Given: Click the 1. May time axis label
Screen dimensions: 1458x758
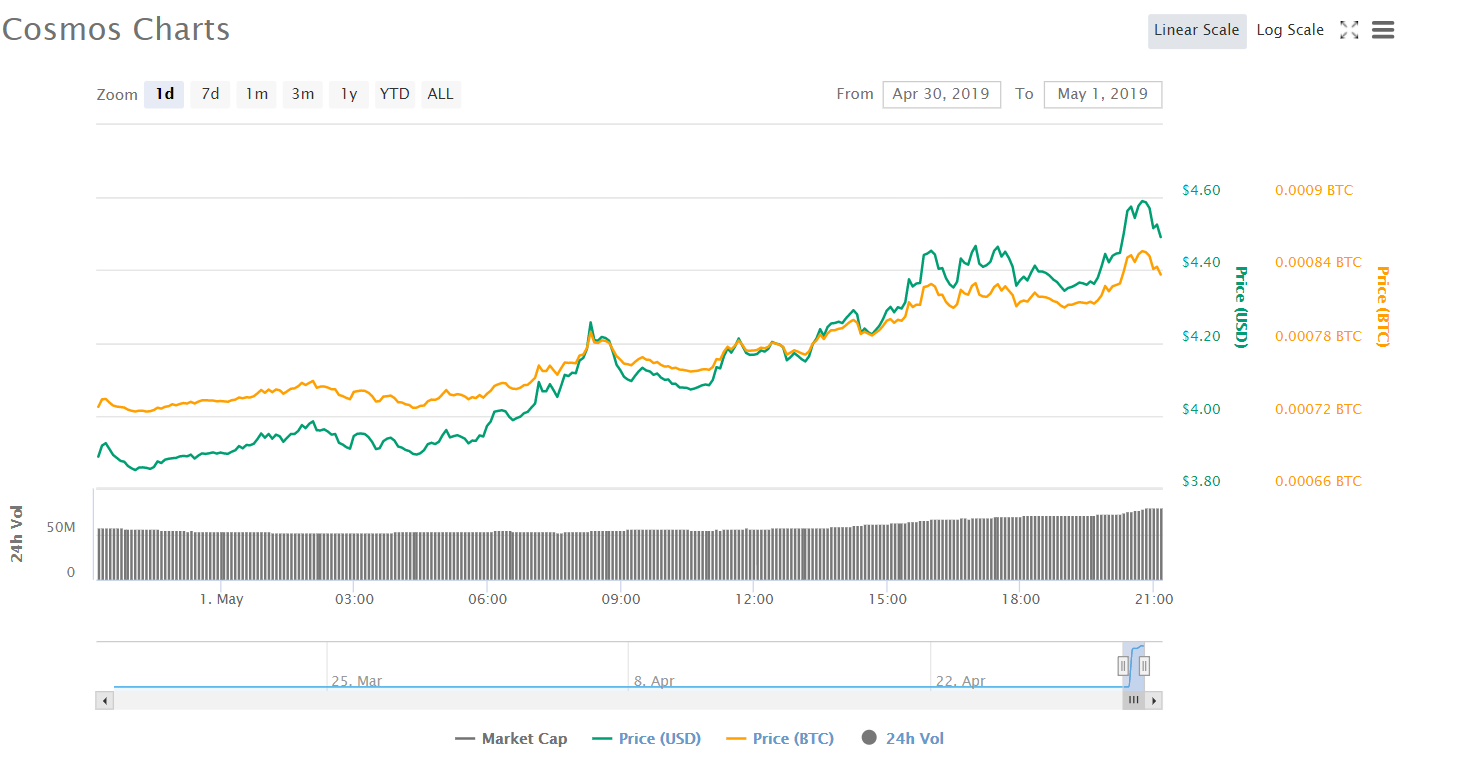Looking at the screenshot, I should pos(221,599).
